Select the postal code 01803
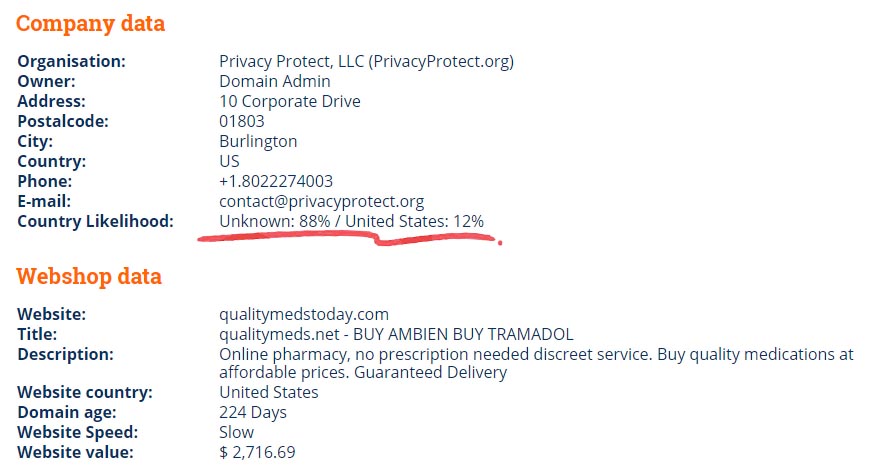 point(242,121)
